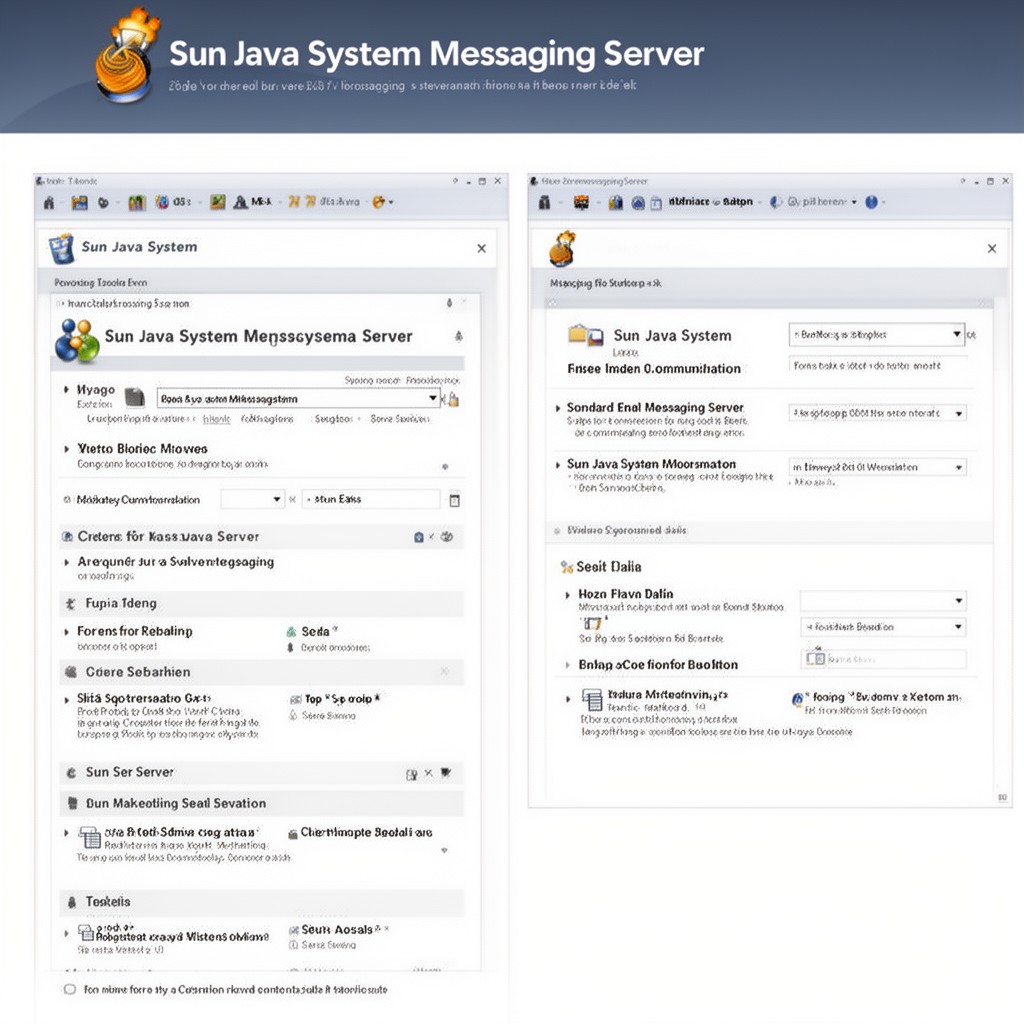The image size is (1024, 1024).
Task: Click the lock icon beside Teatelis
Action: pyautogui.click(x=72, y=903)
